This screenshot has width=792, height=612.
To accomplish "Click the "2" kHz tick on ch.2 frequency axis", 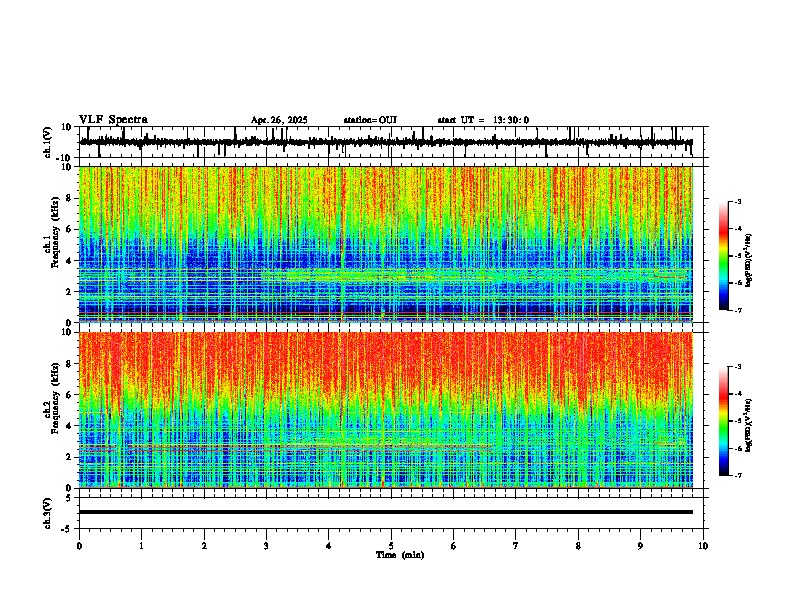I will click(x=70, y=457).
